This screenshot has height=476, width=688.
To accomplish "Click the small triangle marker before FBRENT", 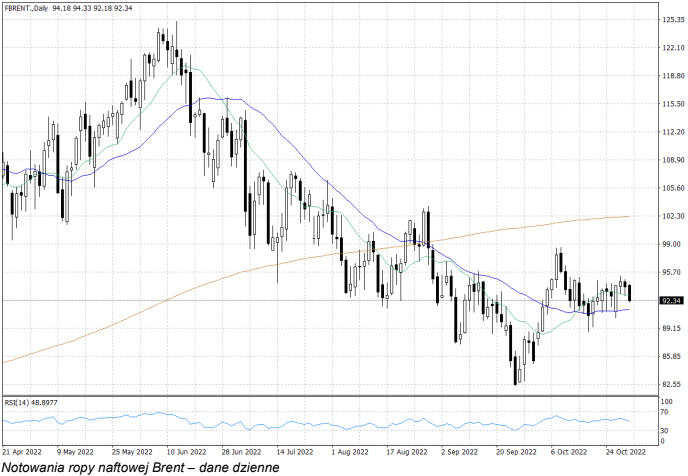I will 5,7.
